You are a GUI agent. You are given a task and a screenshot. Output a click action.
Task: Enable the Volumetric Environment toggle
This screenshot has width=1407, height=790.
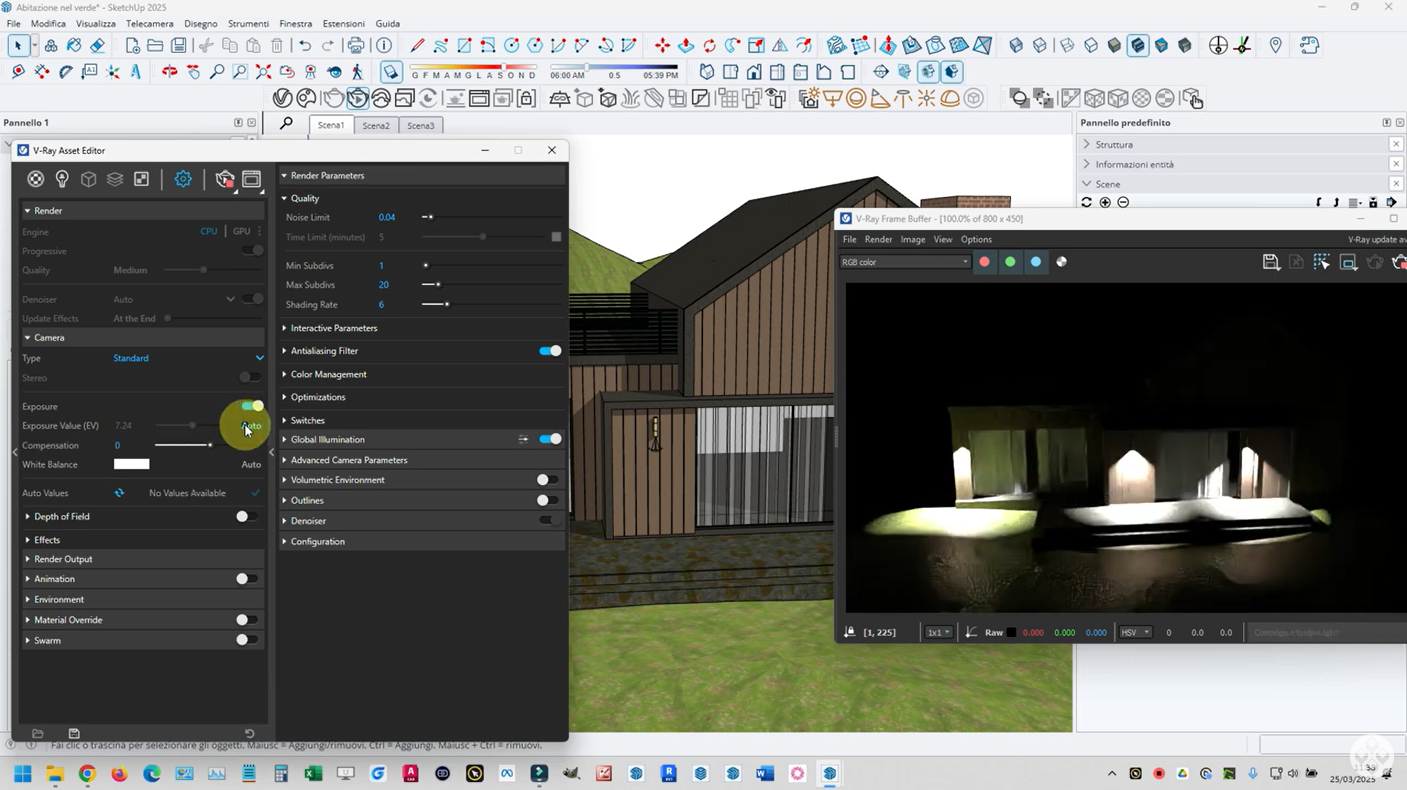point(547,480)
